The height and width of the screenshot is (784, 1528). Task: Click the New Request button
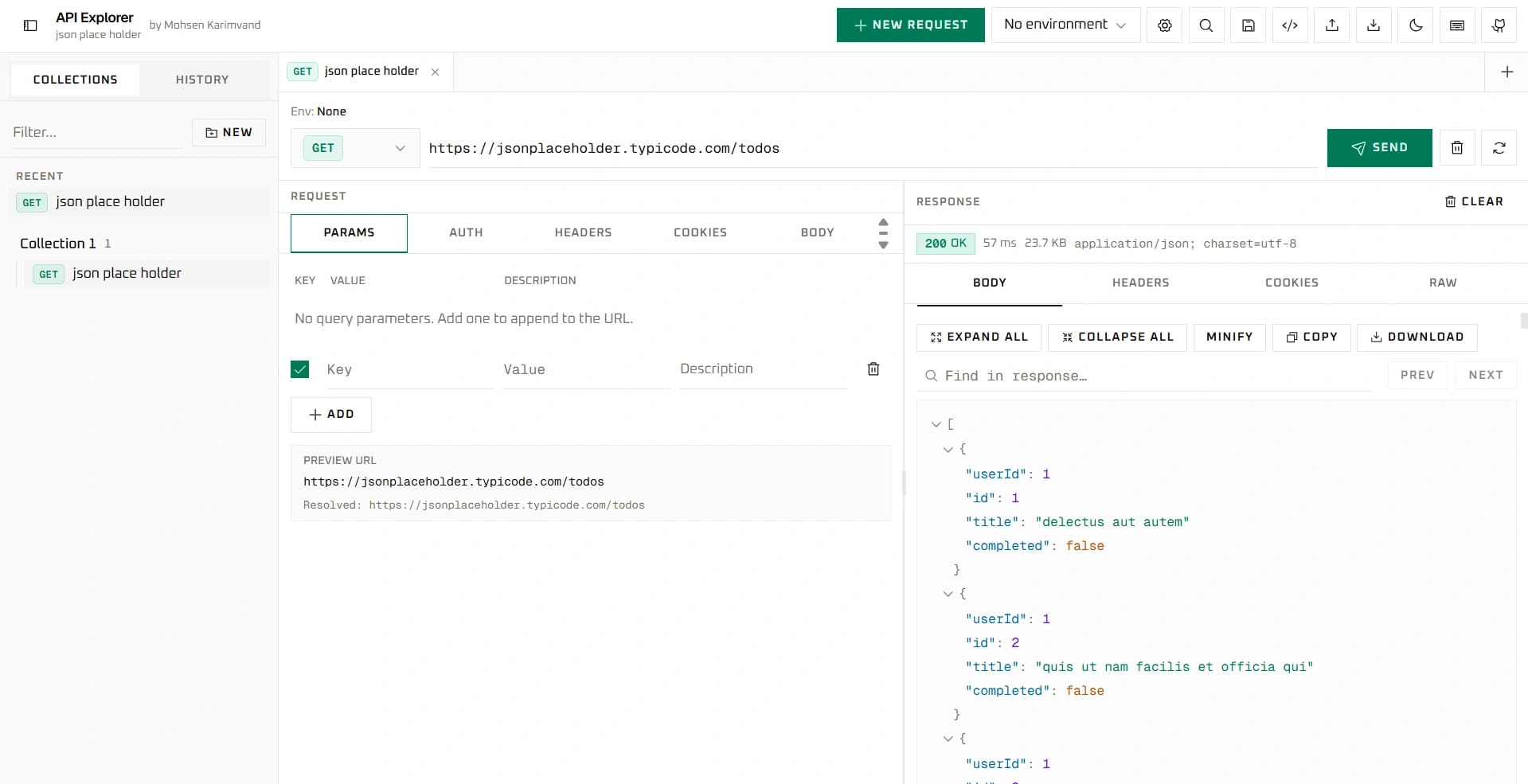[x=911, y=25]
